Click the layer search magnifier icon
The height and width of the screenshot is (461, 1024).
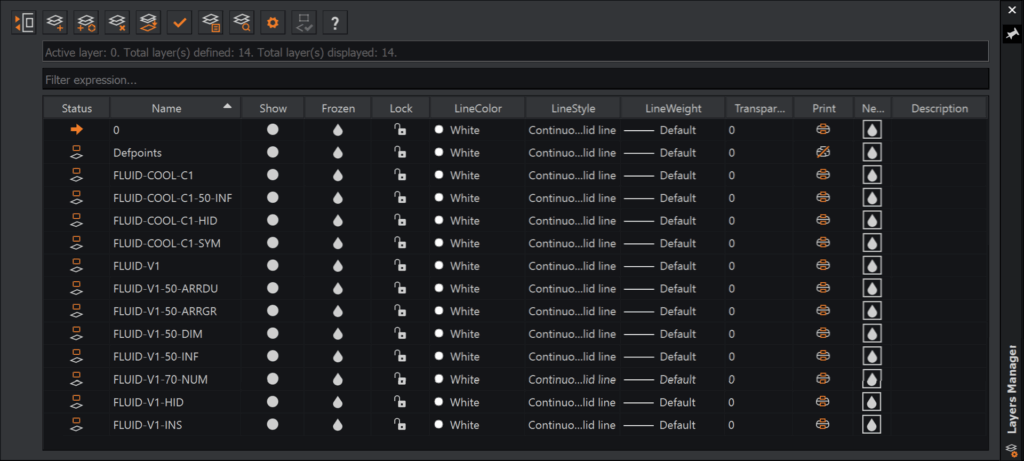coord(241,21)
